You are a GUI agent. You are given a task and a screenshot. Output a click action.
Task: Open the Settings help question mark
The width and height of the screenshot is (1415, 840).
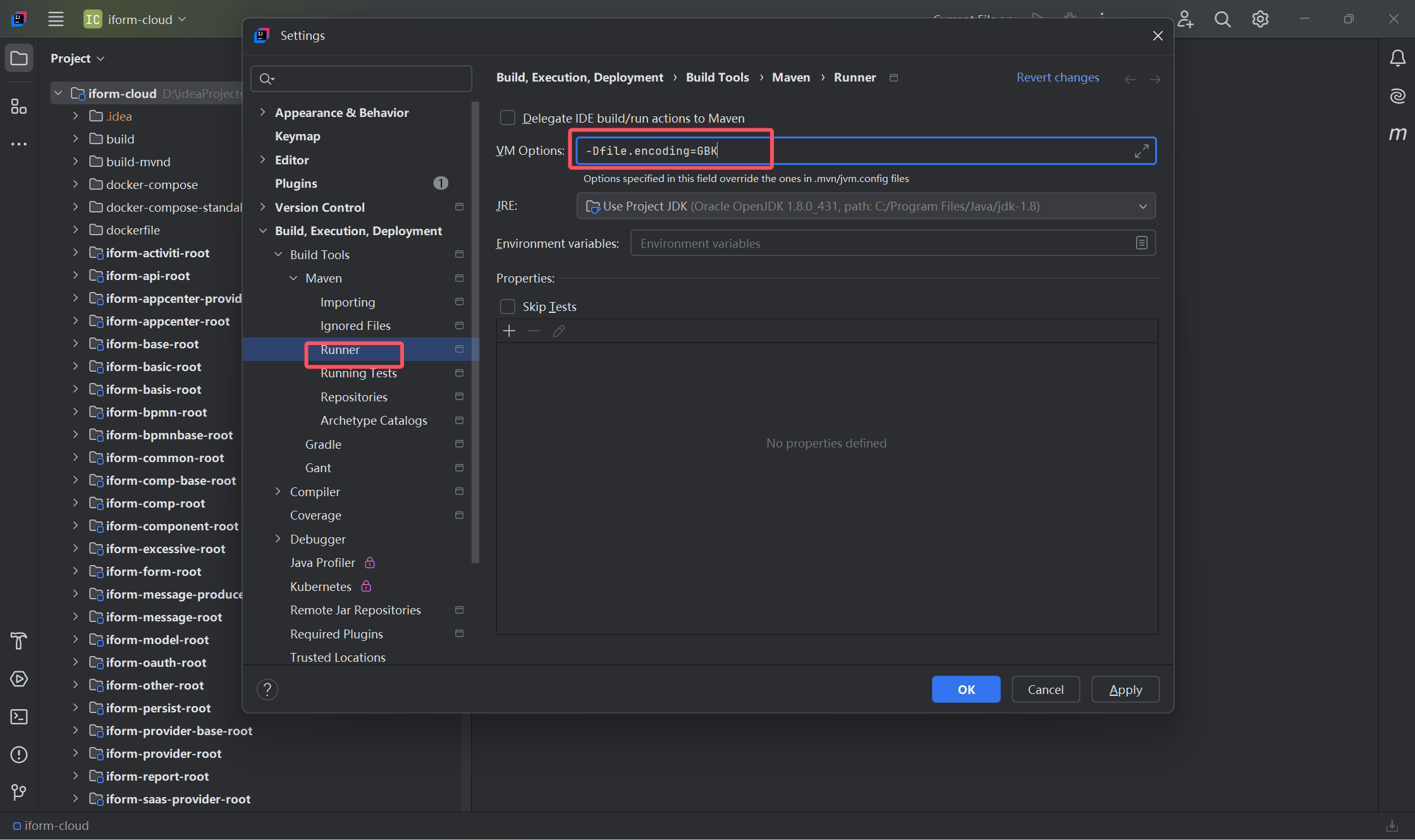pyautogui.click(x=267, y=690)
